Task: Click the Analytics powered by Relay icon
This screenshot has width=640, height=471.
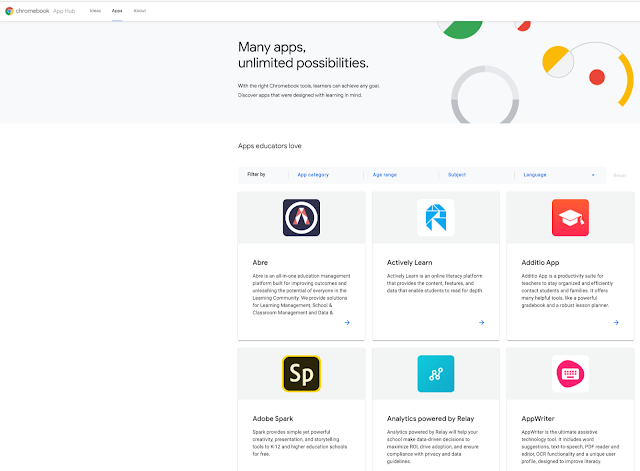Action: pos(435,374)
